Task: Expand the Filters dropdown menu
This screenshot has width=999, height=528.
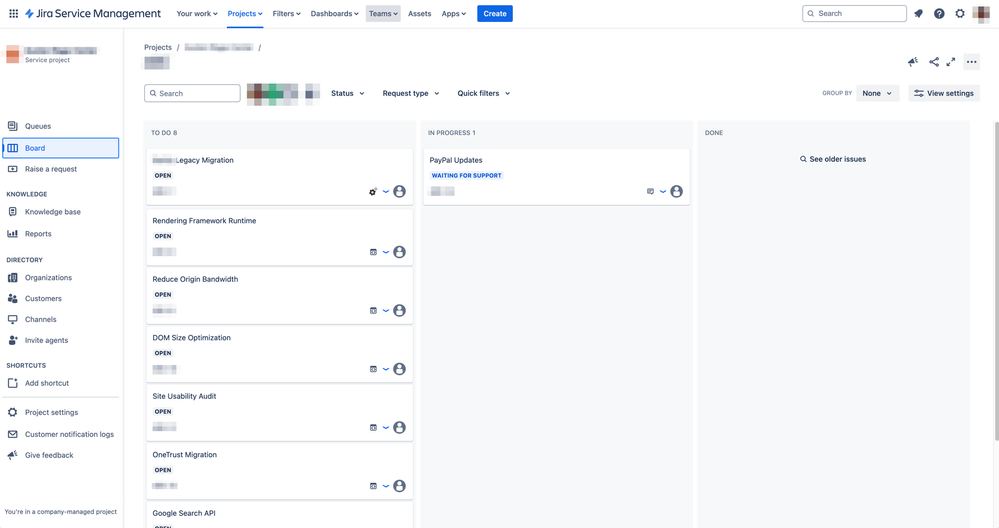Action: pos(287,13)
